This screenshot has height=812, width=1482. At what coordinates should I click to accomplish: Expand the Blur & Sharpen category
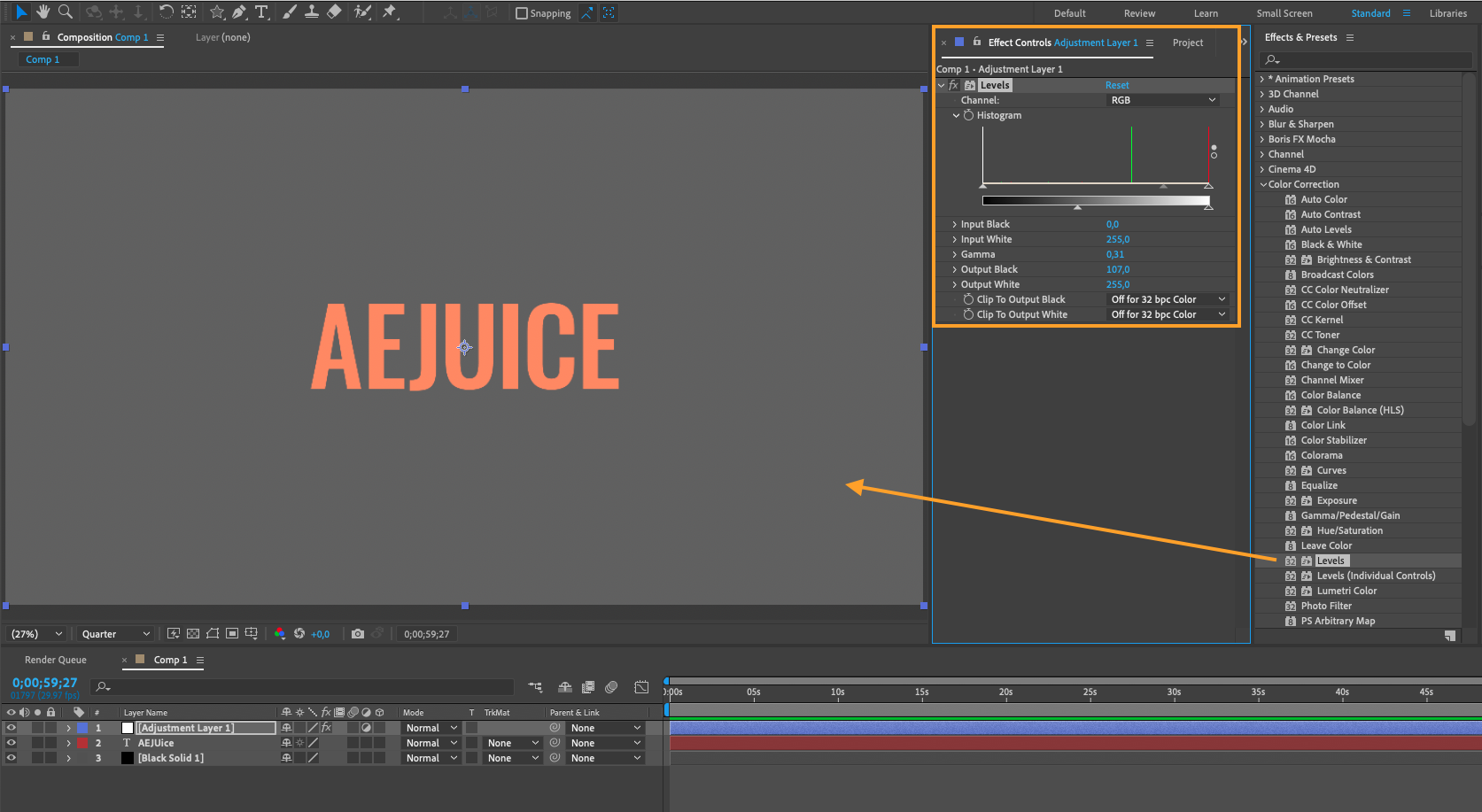tap(1262, 124)
